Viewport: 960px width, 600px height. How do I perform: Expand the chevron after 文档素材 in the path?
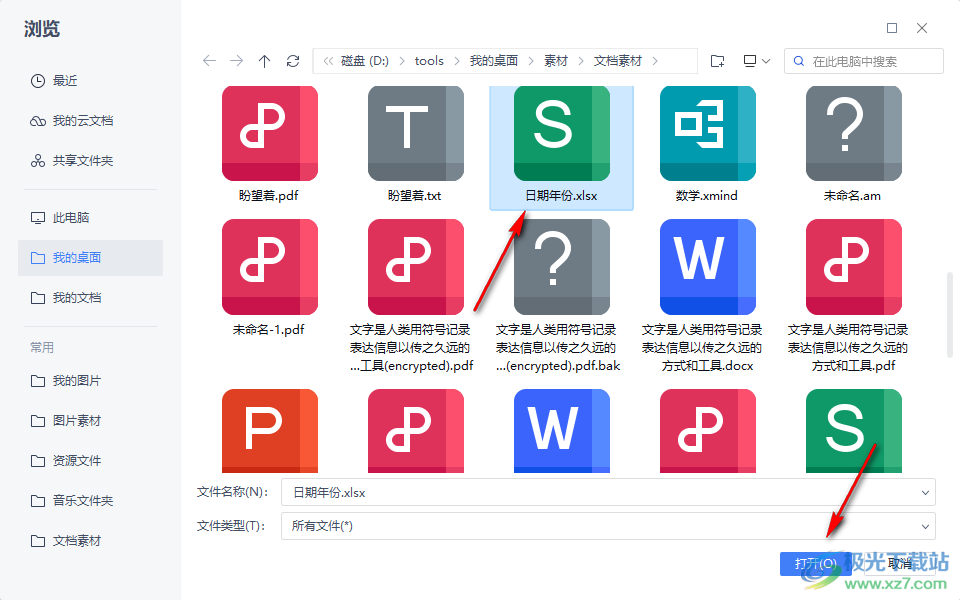click(x=655, y=61)
